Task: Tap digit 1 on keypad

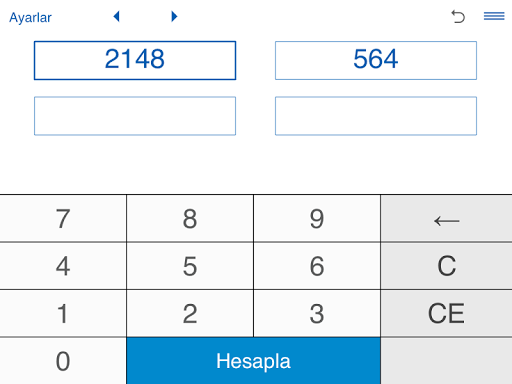Action: click(x=63, y=313)
